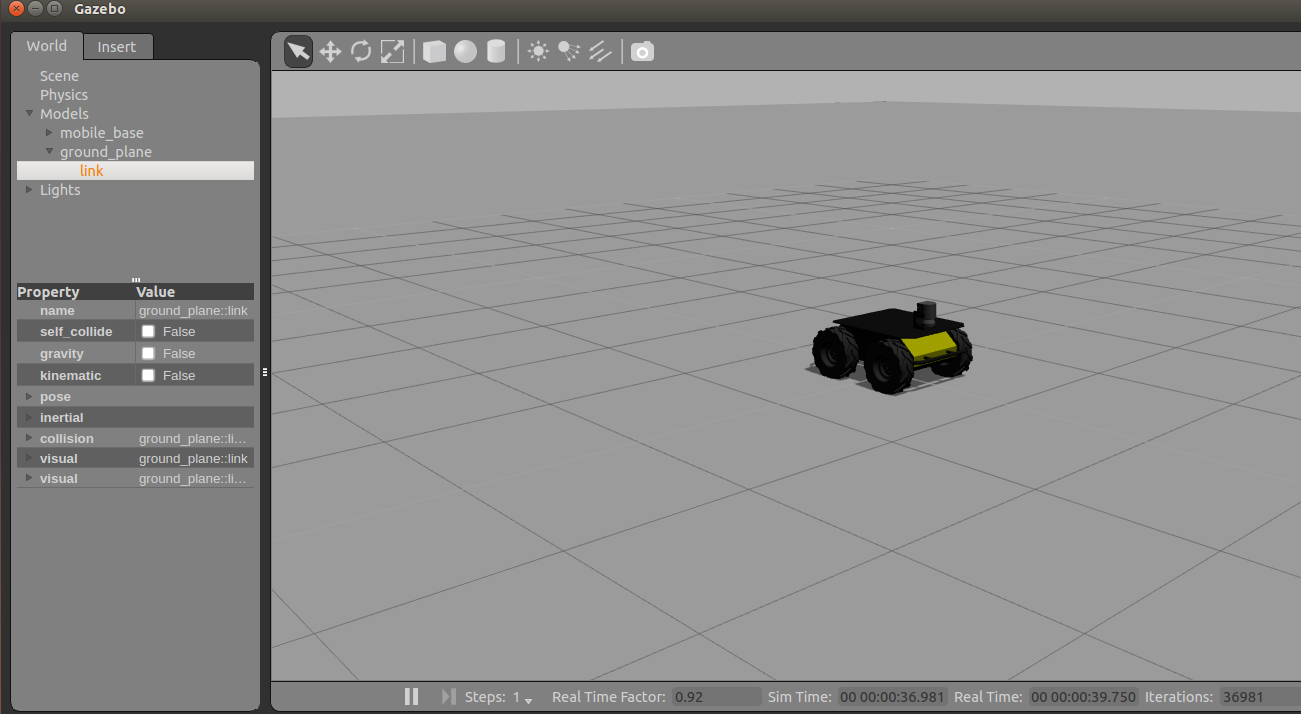Screen dimensions: 1301x714
Task: Add a directional light
Action: point(600,51)
